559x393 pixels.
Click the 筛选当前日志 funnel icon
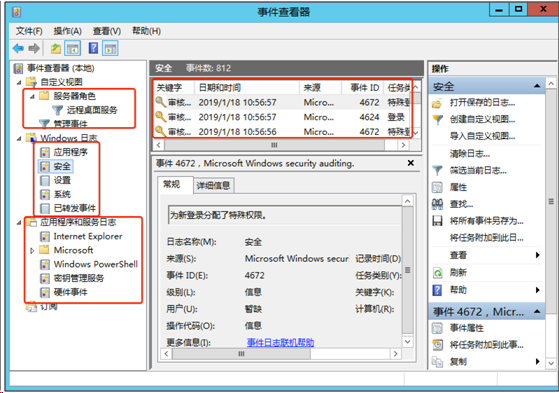click(x=437, y=170)
